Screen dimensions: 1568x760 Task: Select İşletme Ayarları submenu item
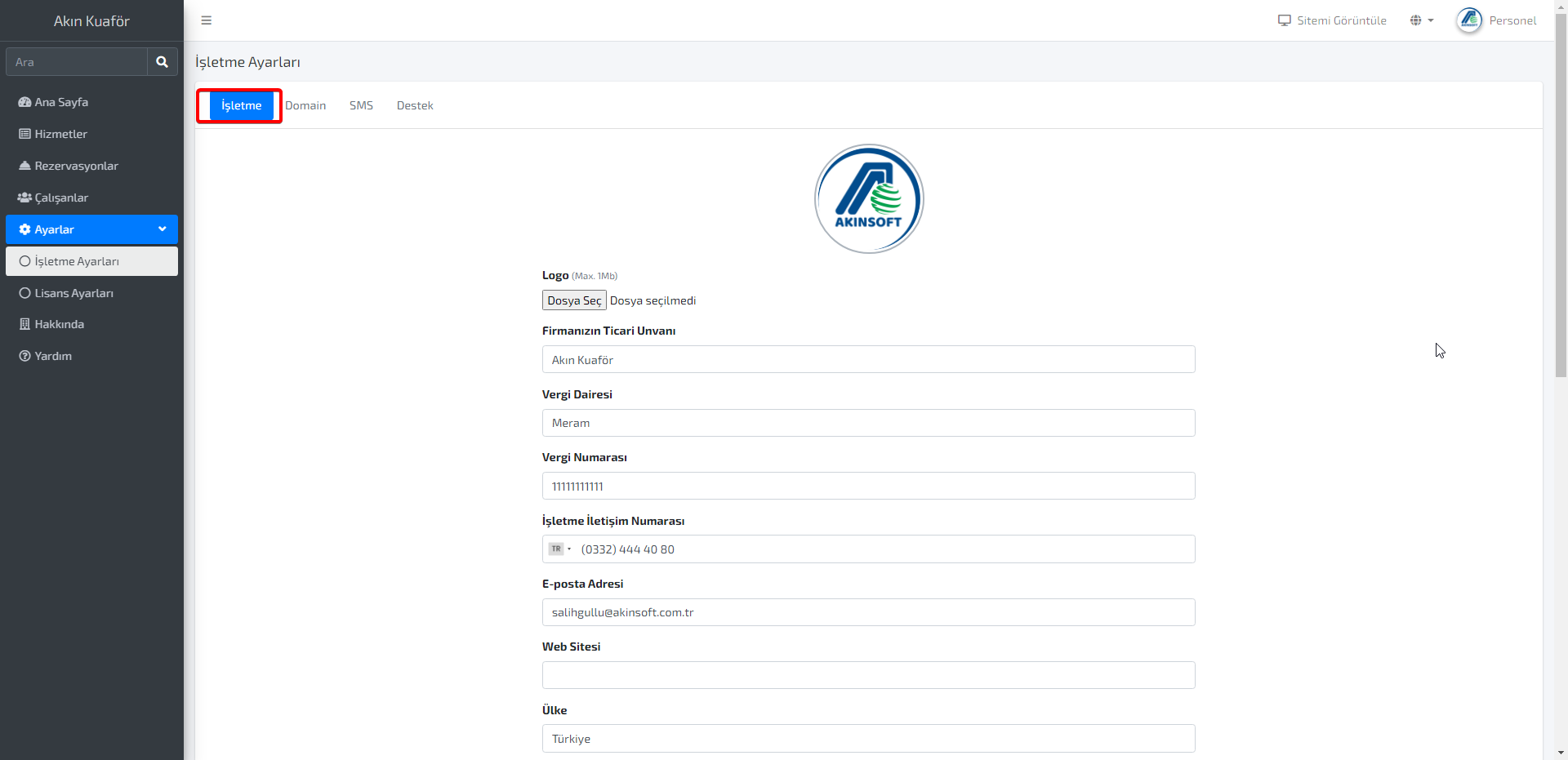91,261
